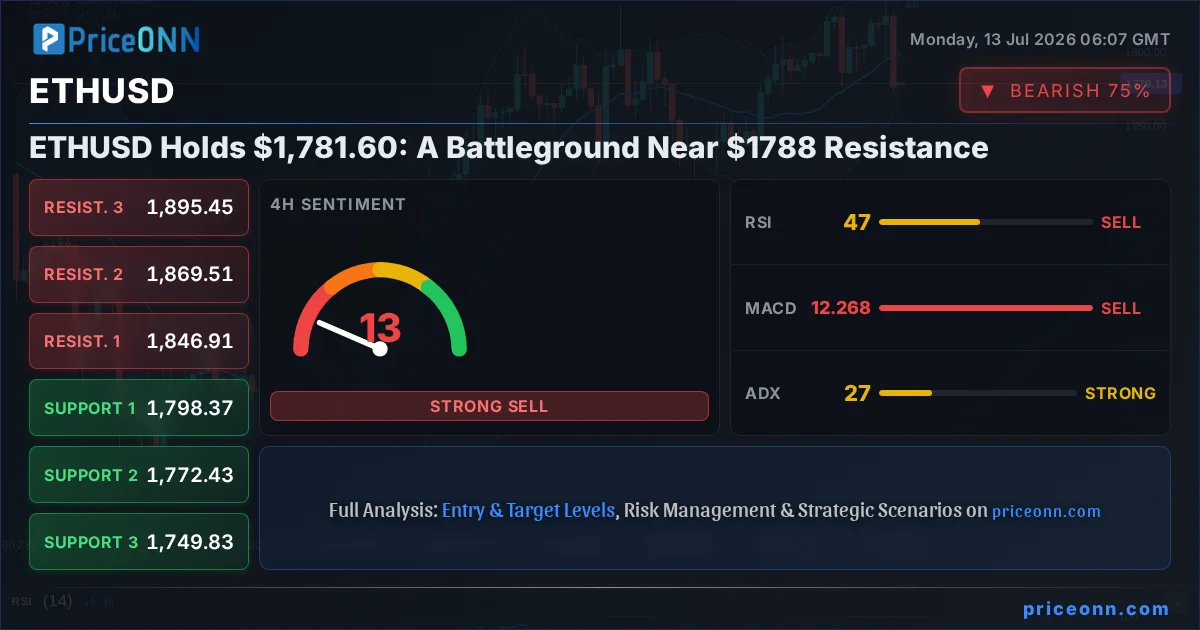This screenshot has width=1200, height=630.
Task: Click the gauge value 13
Action: point(380,328)
